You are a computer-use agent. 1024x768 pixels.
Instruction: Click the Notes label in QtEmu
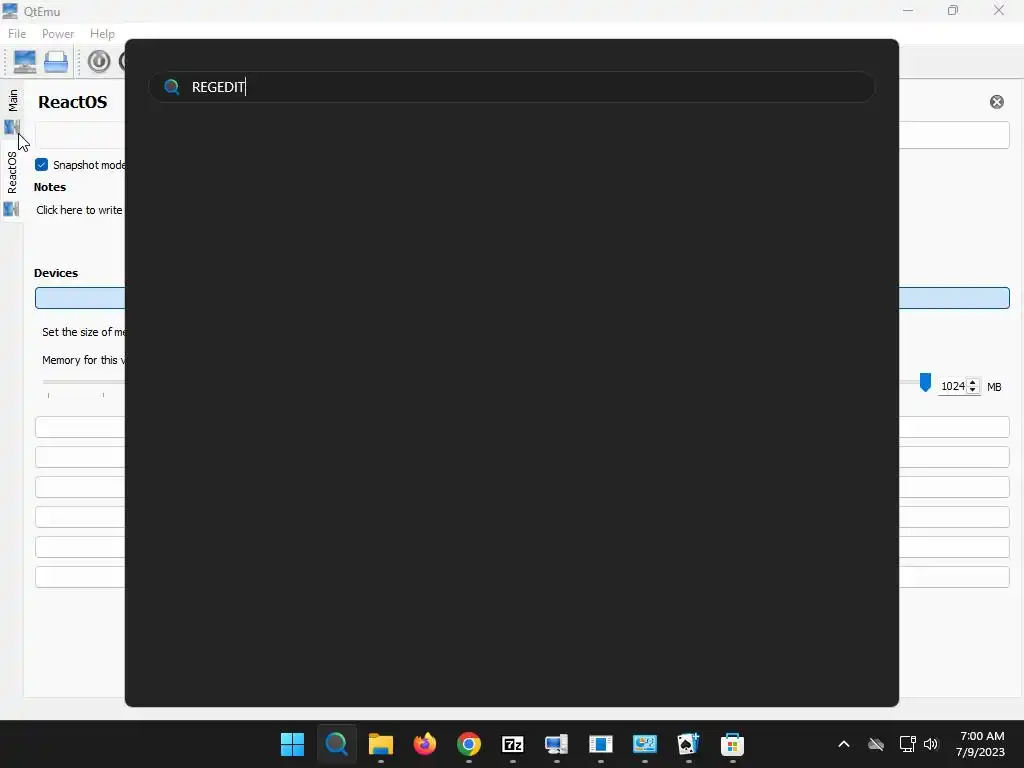[50, 187]
